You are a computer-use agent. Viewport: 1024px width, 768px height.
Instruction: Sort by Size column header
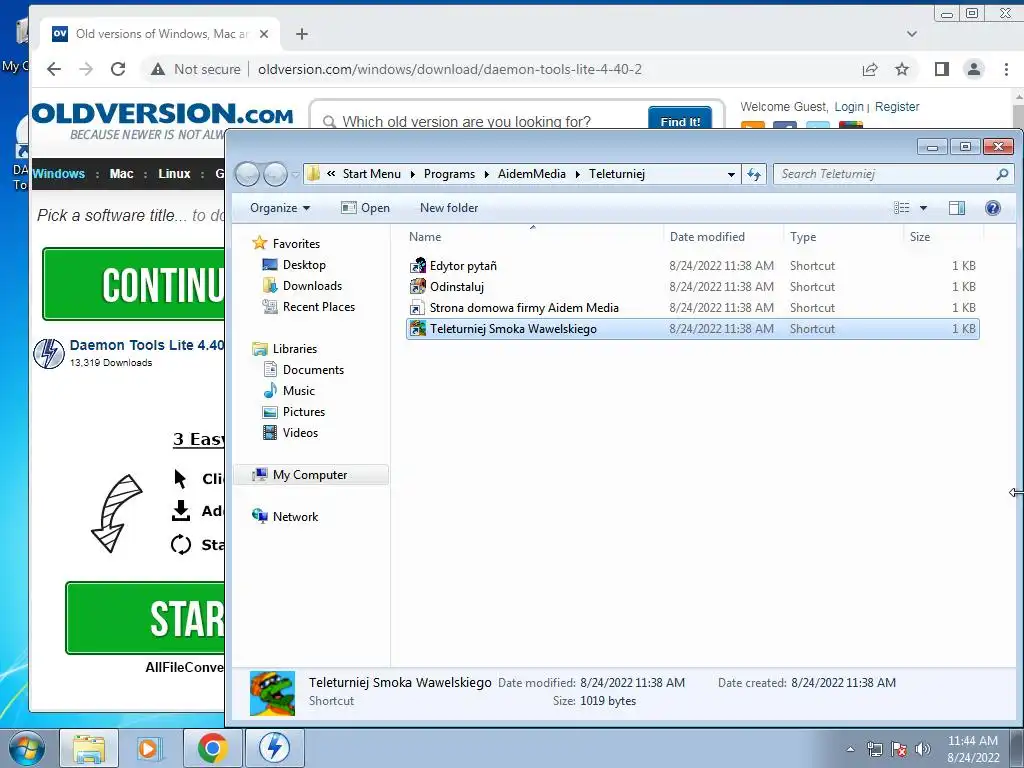point(920,236)
